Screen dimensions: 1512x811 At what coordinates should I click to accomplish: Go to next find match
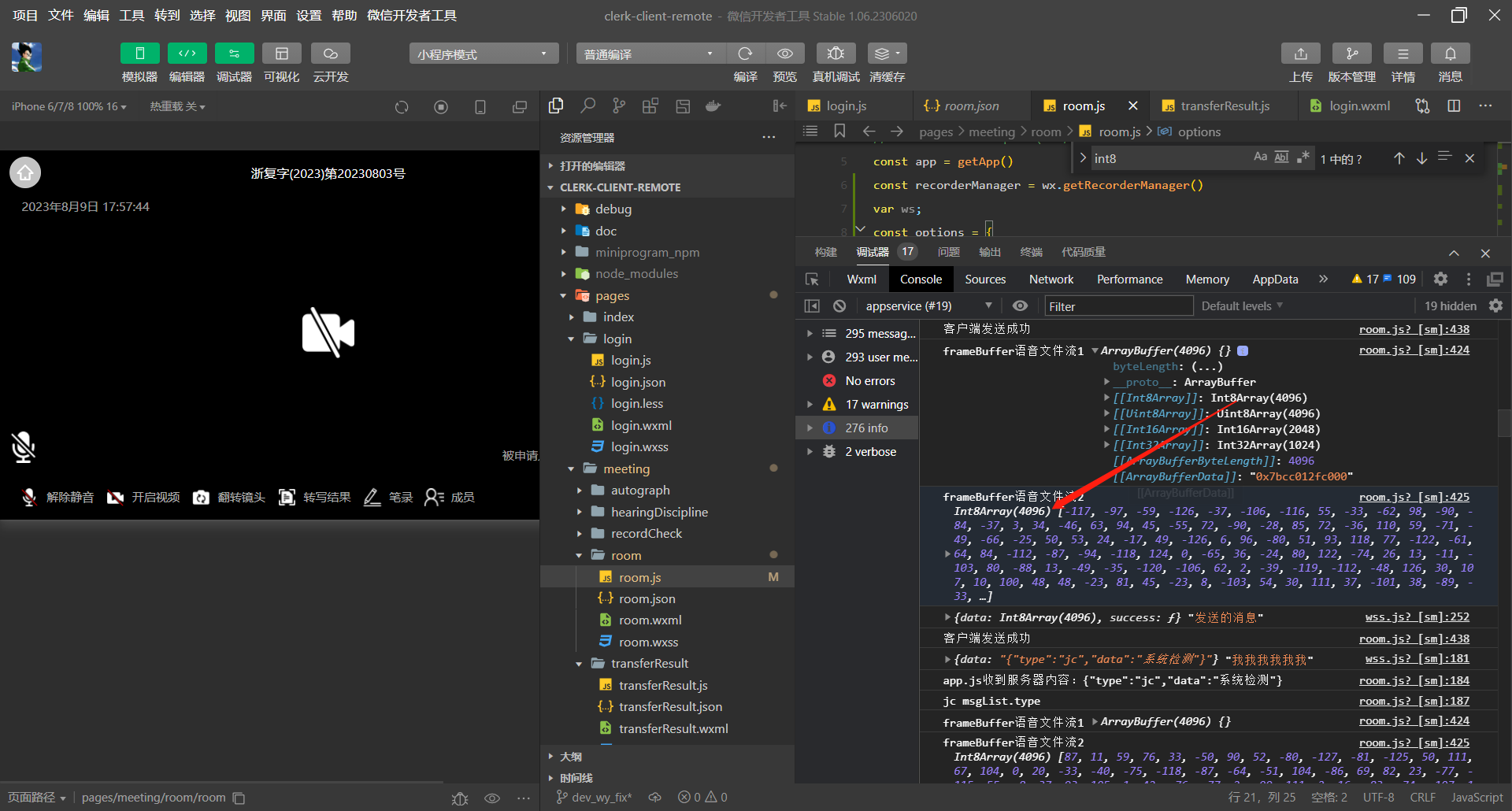point(1421,158)
